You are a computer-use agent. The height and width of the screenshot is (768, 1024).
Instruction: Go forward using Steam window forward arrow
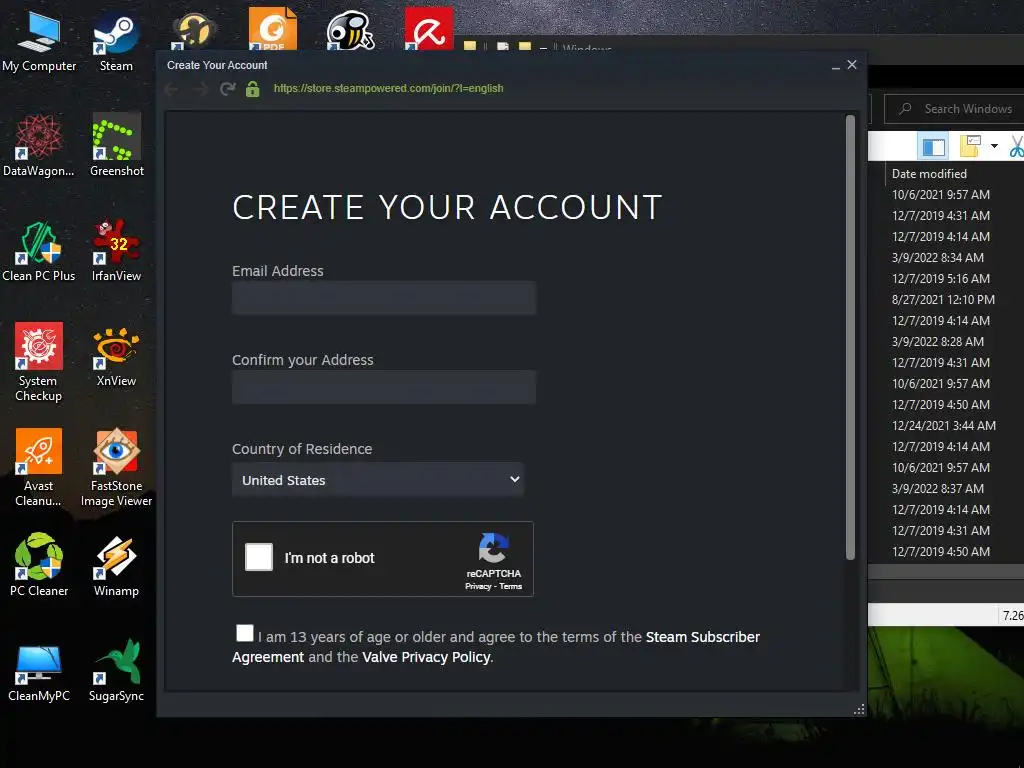(x=200, y=89)
